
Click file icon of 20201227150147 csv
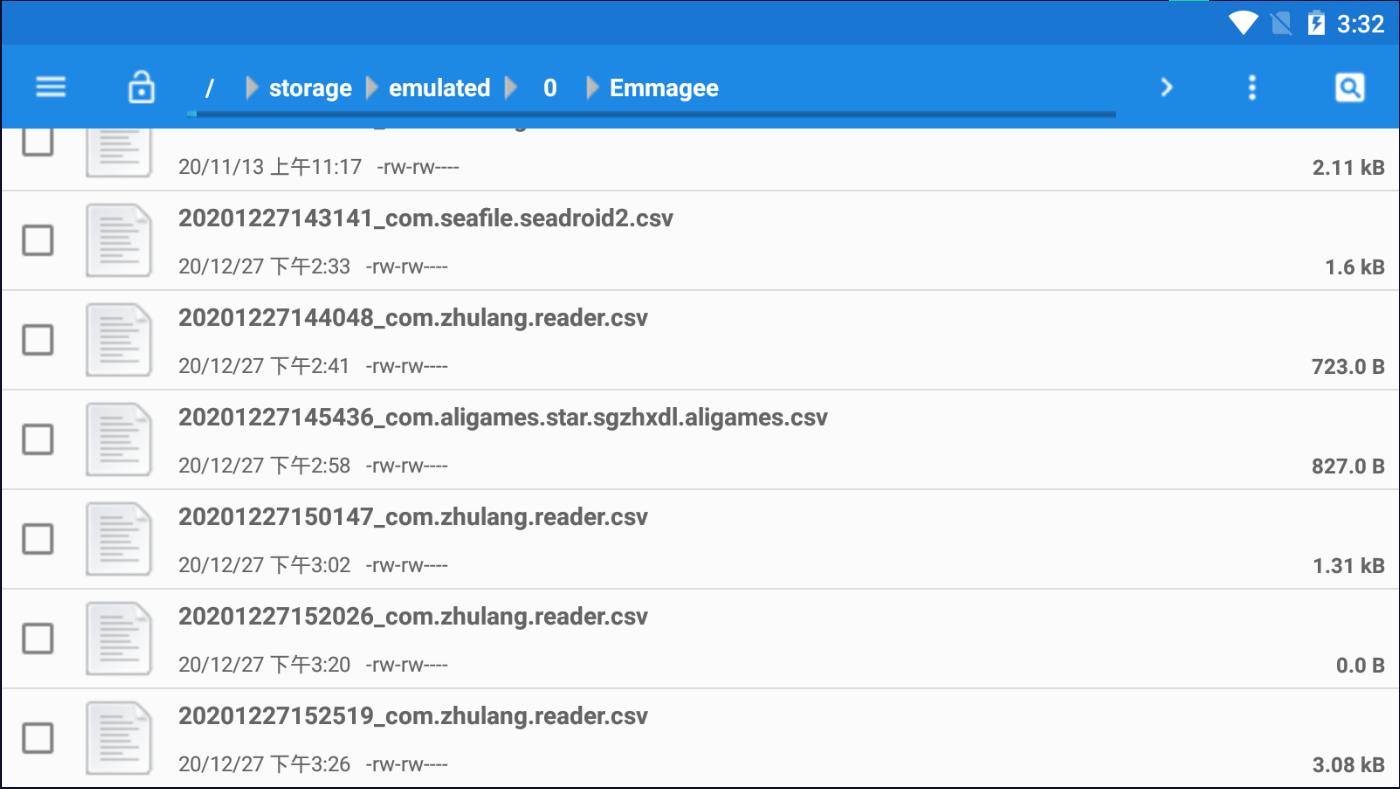click(119, 539)
